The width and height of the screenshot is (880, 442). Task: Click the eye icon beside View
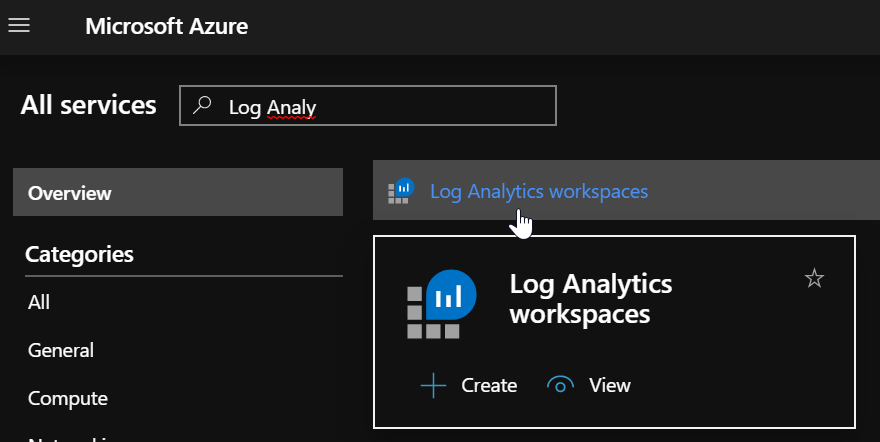(561, 385)
